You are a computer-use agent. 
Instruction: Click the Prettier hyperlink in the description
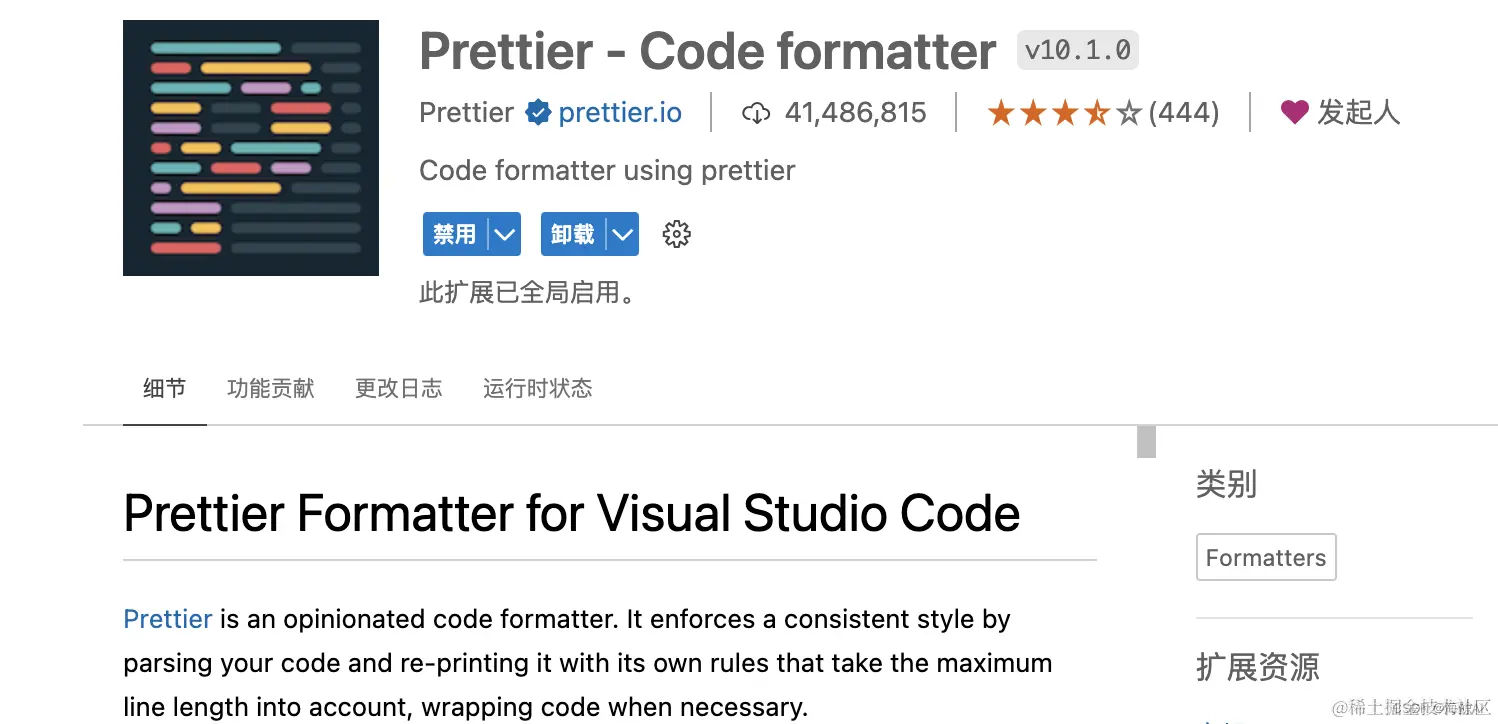(167, 619)
